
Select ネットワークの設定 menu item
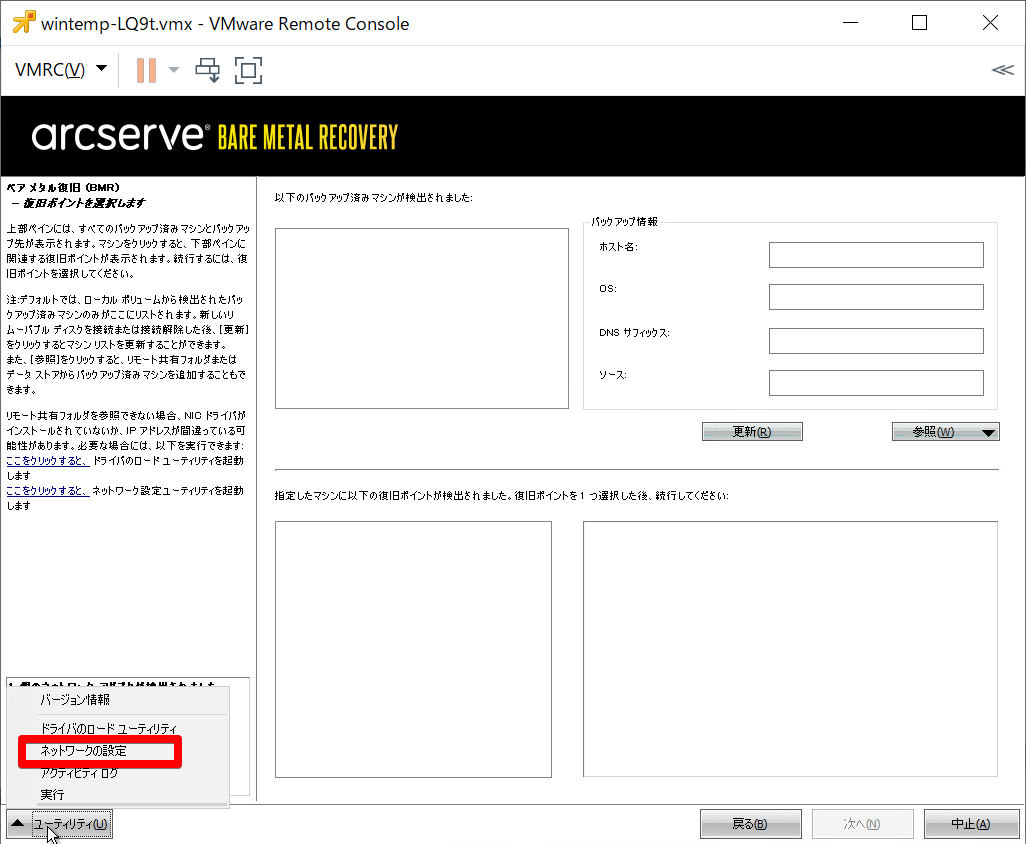(x=84, y=750)
